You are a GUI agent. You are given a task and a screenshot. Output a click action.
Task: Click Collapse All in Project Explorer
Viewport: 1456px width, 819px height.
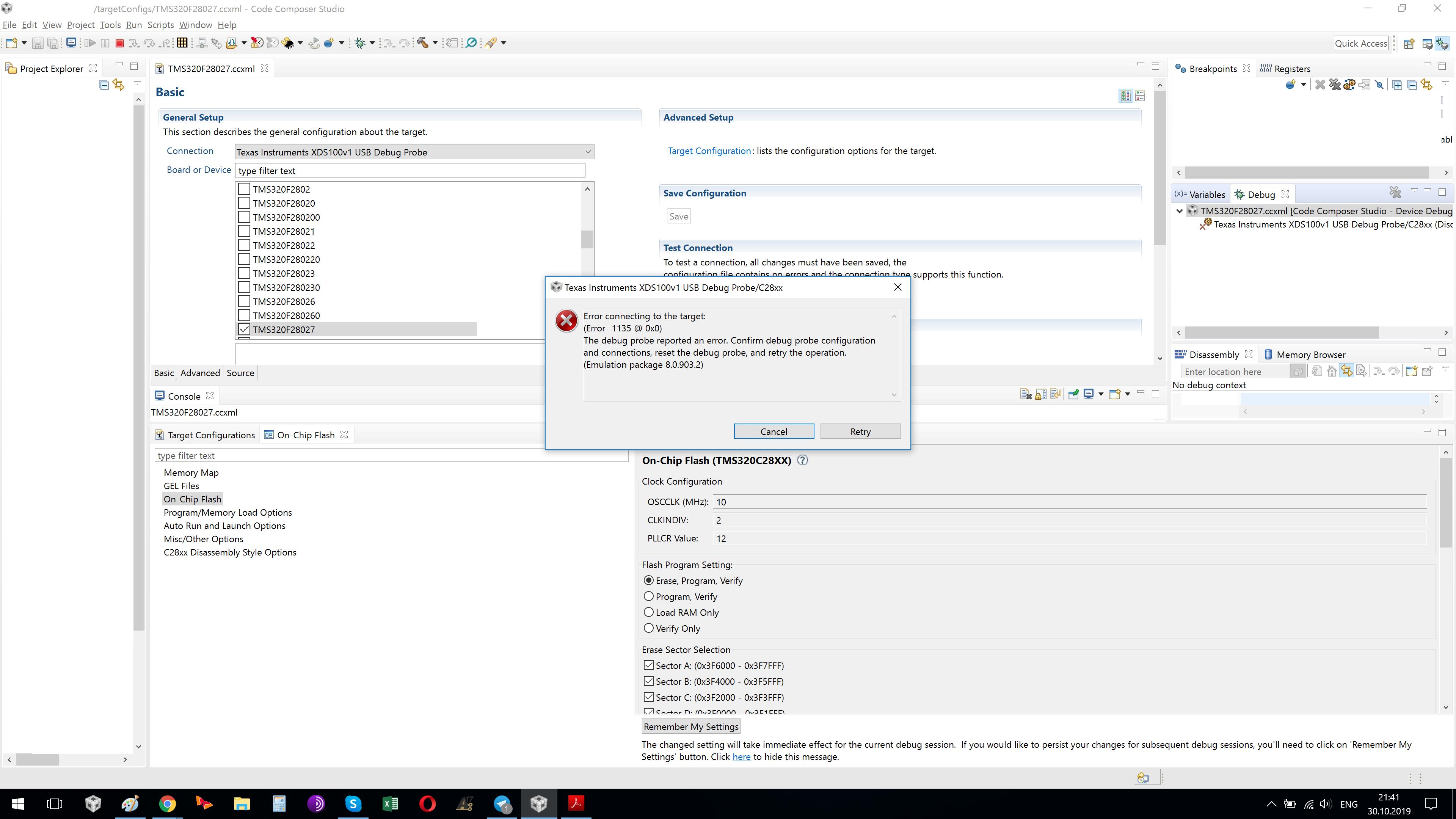[104, 85]
